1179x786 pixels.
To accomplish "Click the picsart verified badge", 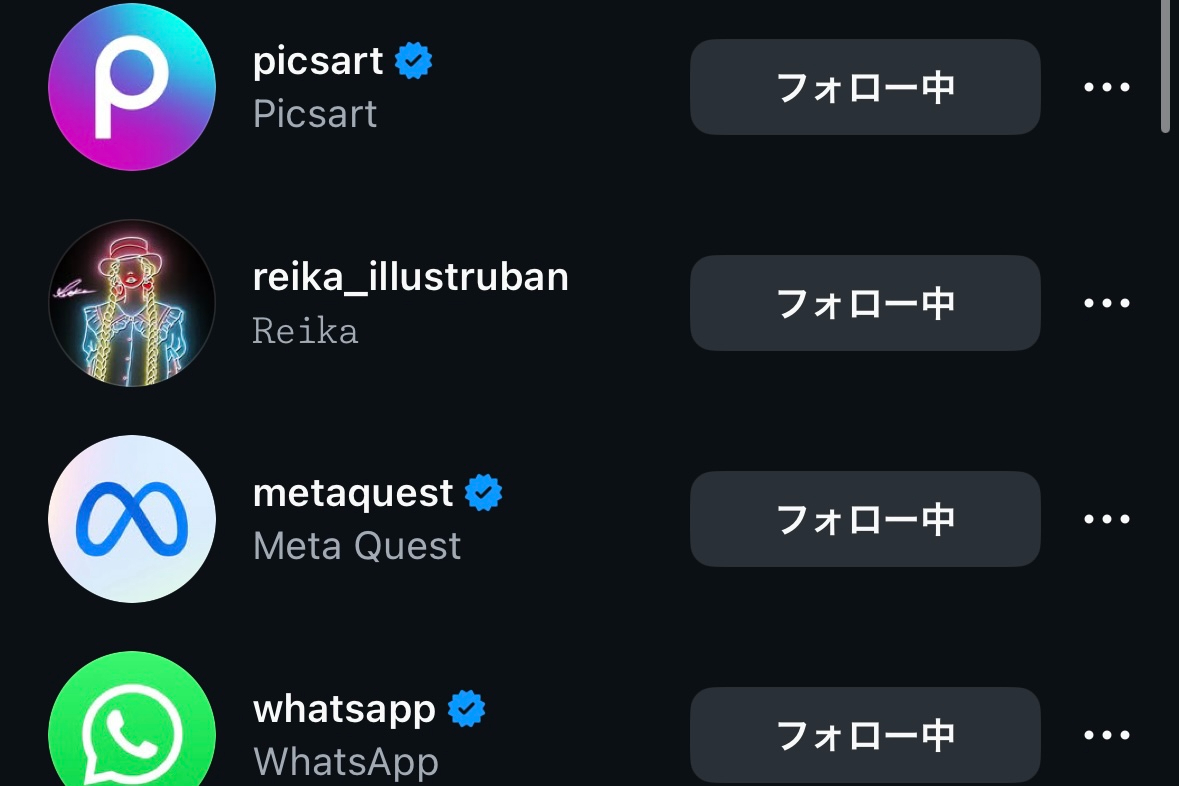I will 414,62.
